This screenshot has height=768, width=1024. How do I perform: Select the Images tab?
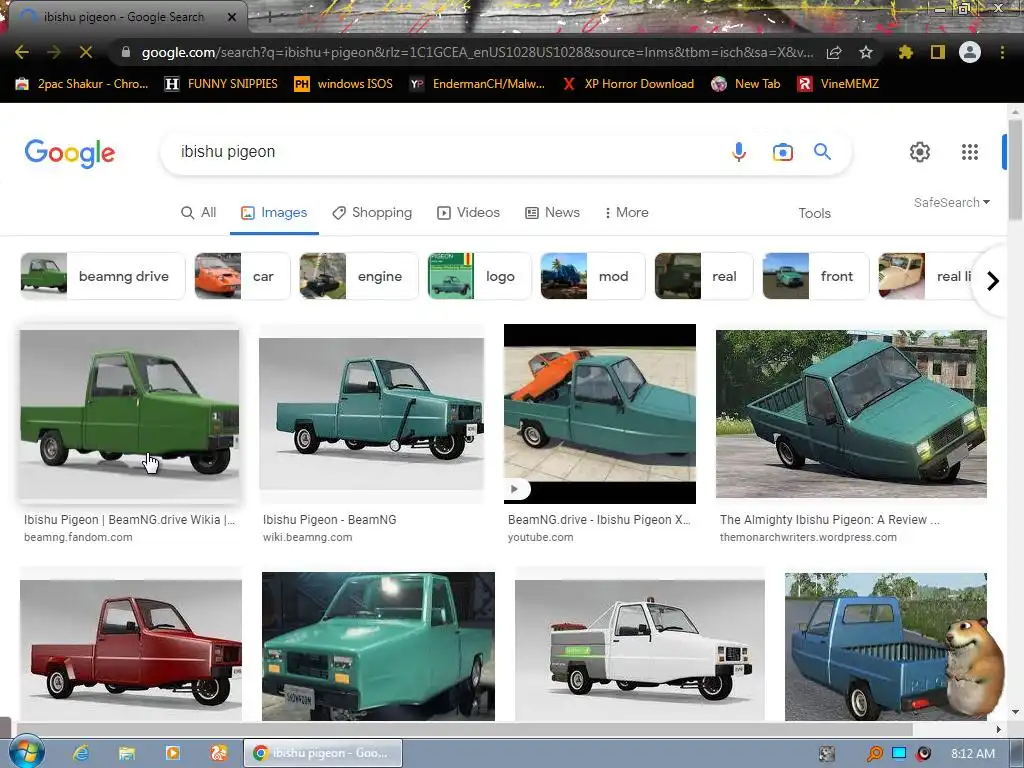[x=274, y=213]
